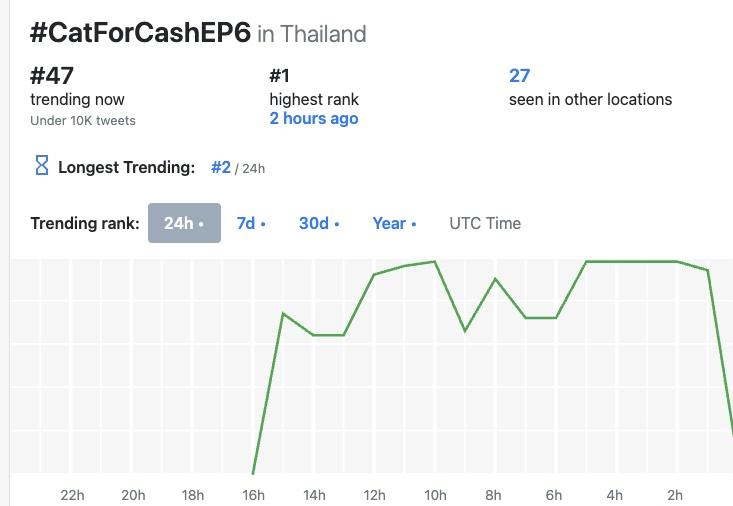Click the #47 trending now rank
The height and width of the screenshot is (506, 733).
[52, 75]
